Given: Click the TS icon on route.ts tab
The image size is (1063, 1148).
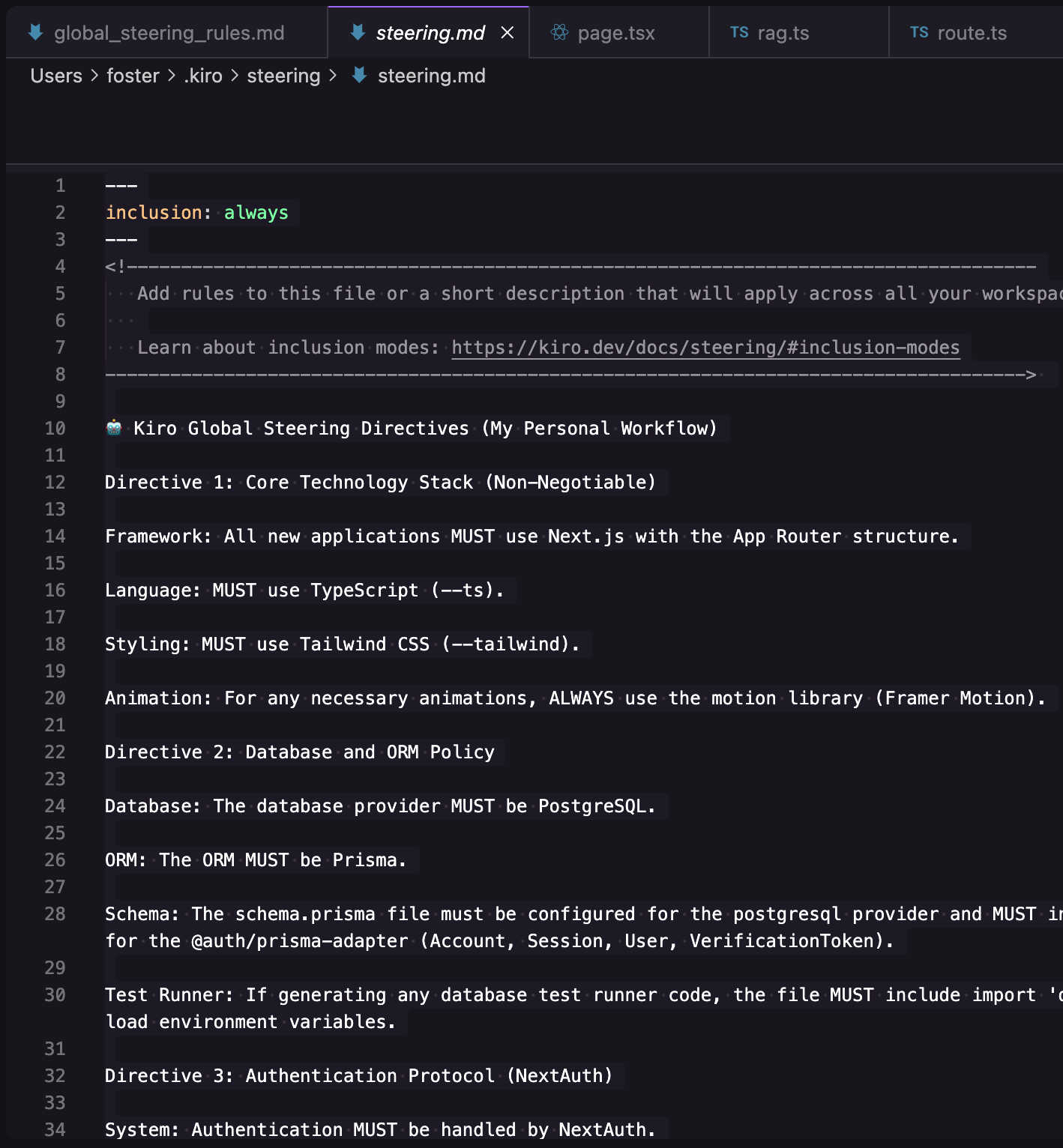Looking at the screenshot, I should (x=919, y=32).
